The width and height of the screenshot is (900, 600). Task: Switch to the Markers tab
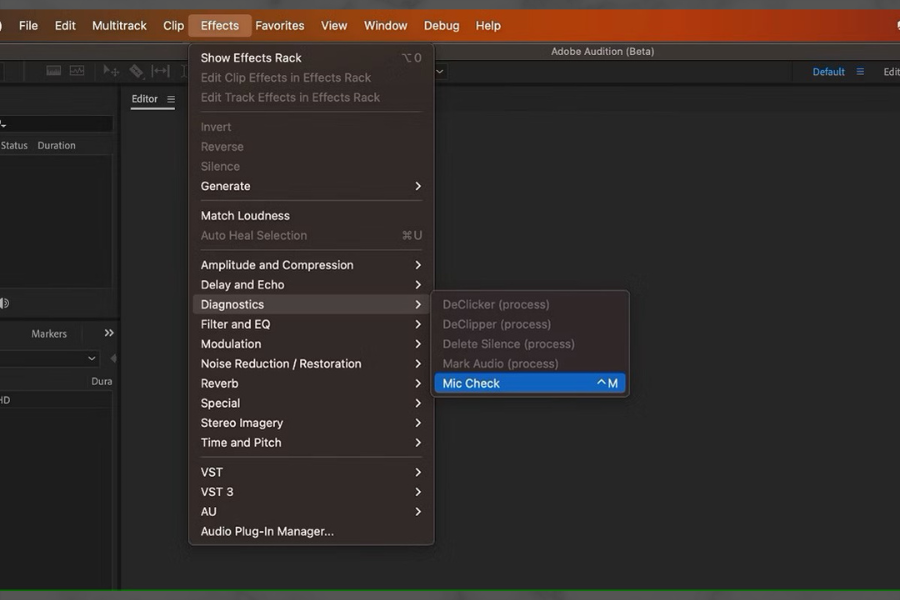(x=49, y=334)
